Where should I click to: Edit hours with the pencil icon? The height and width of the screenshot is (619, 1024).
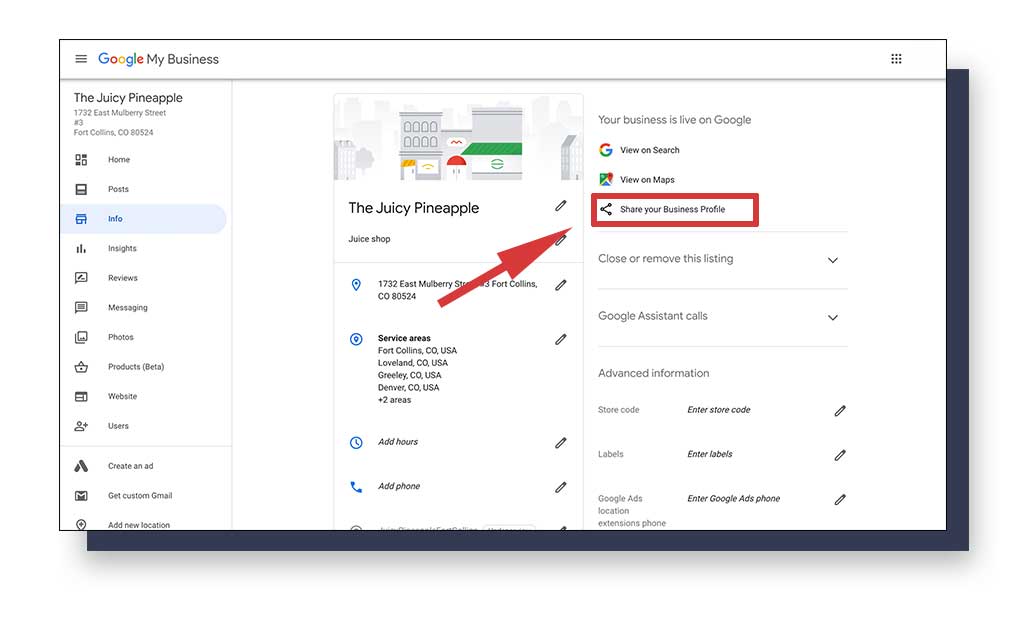click(560, 443)
